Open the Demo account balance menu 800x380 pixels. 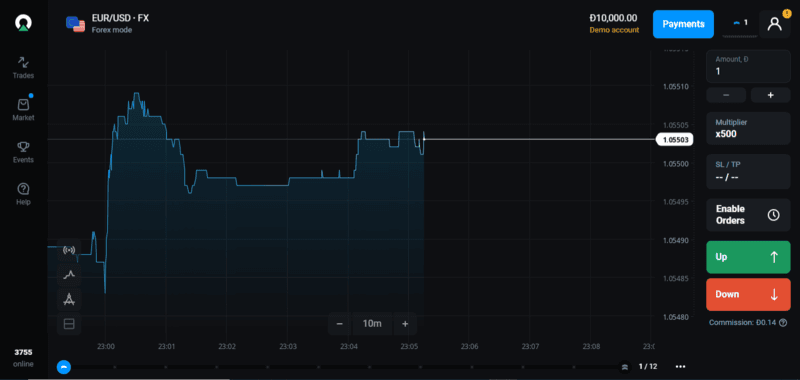[x=614, y=23]
